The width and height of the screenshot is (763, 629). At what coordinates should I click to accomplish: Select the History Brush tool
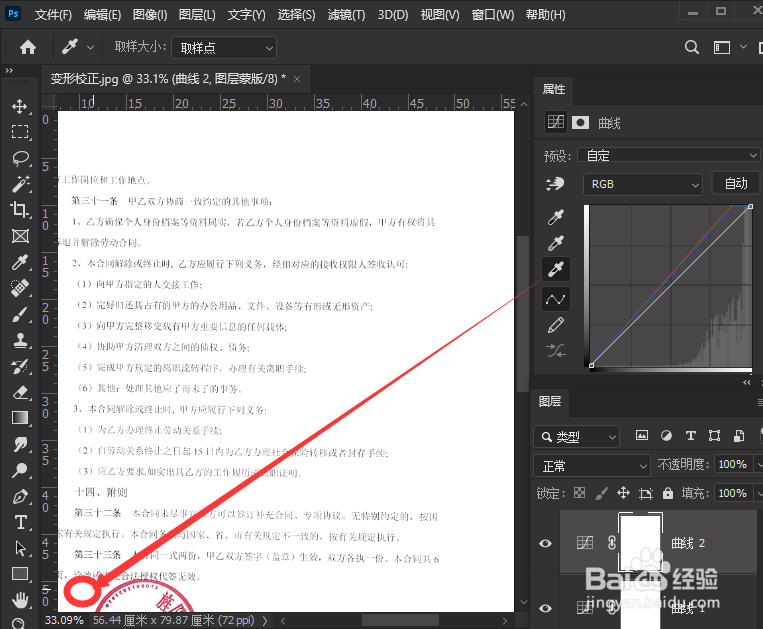coord(20,366)
